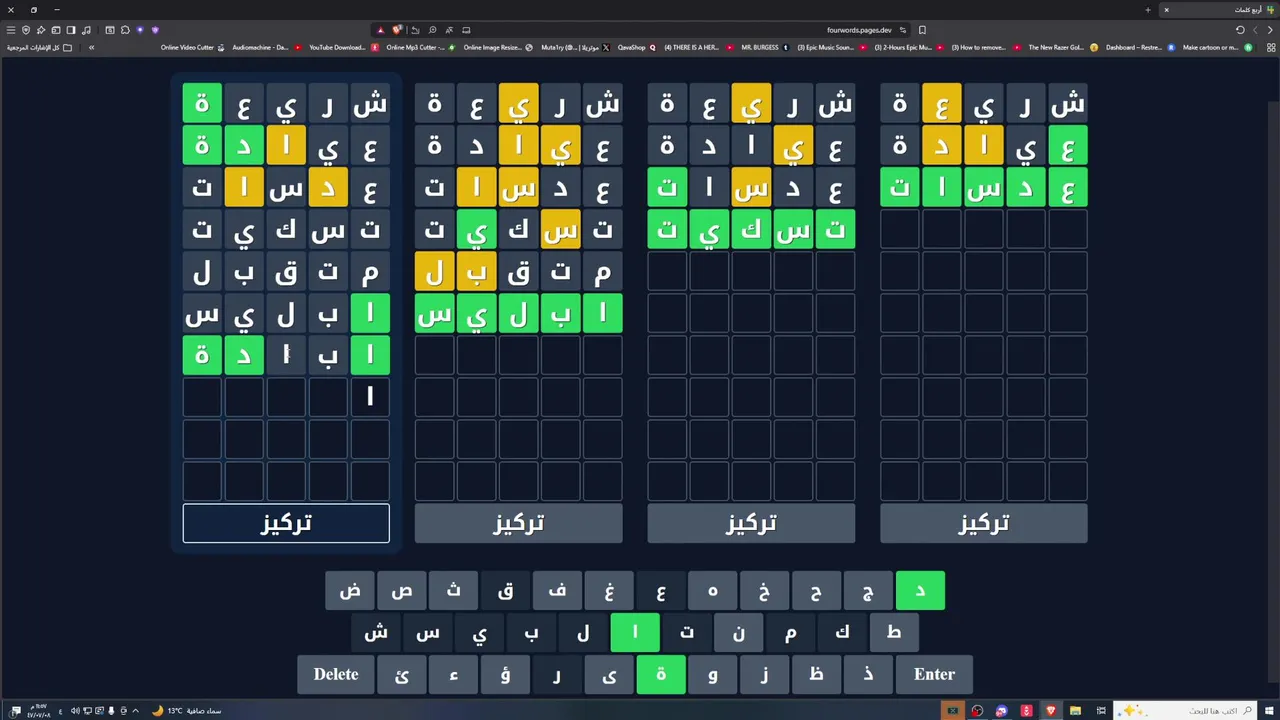Tap the ض key
This screenshot has height=720, width=1280.
click(349, 590)
